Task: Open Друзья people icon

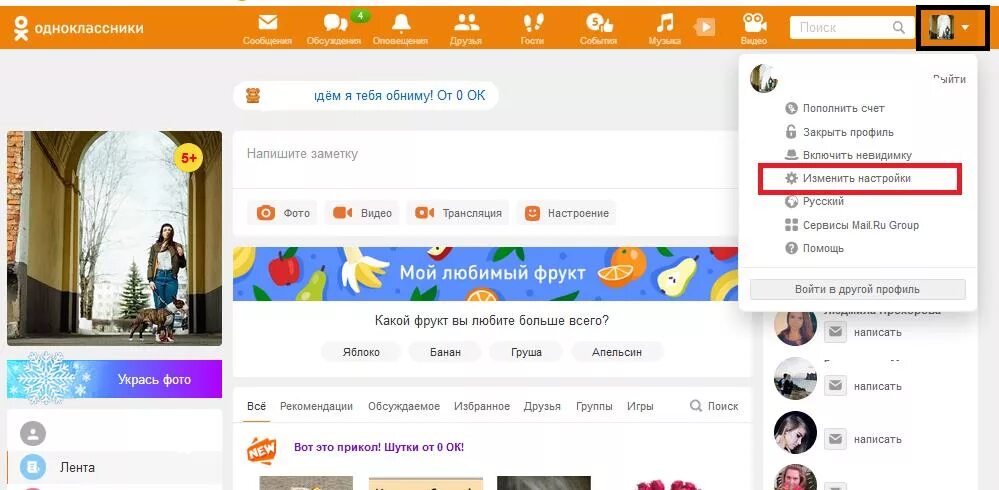Action: click(x=466, y=23)
